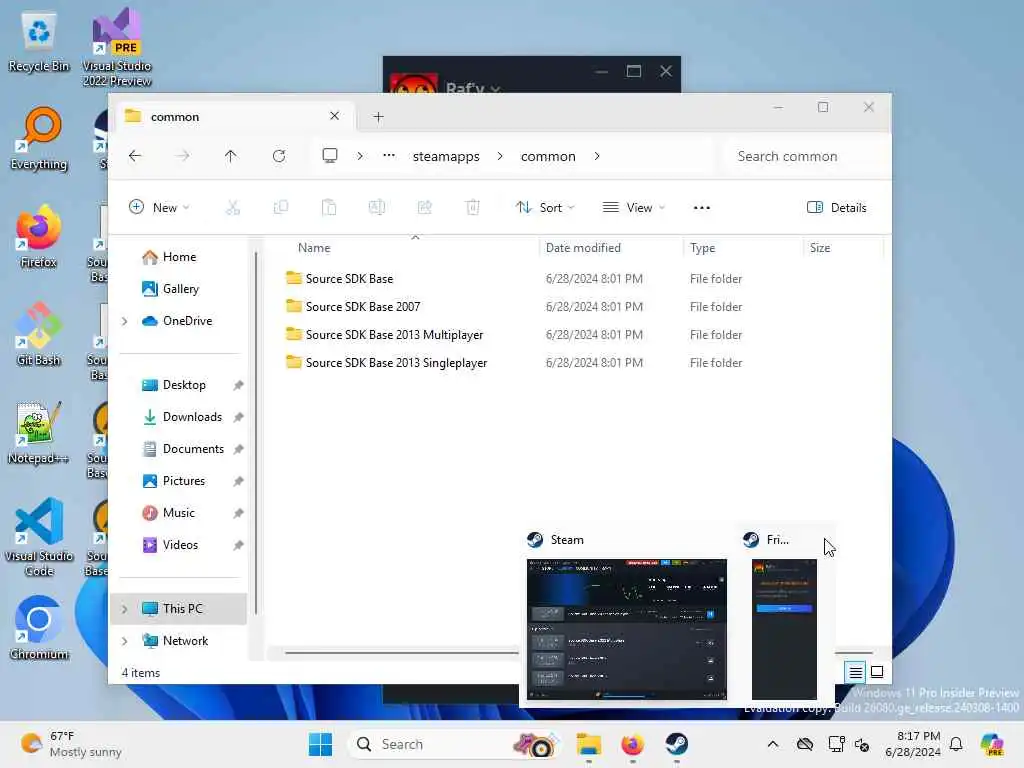Expand the chevron after common breadcrumb
This screenshot has width=1024, height=768.
pos(597,156)
